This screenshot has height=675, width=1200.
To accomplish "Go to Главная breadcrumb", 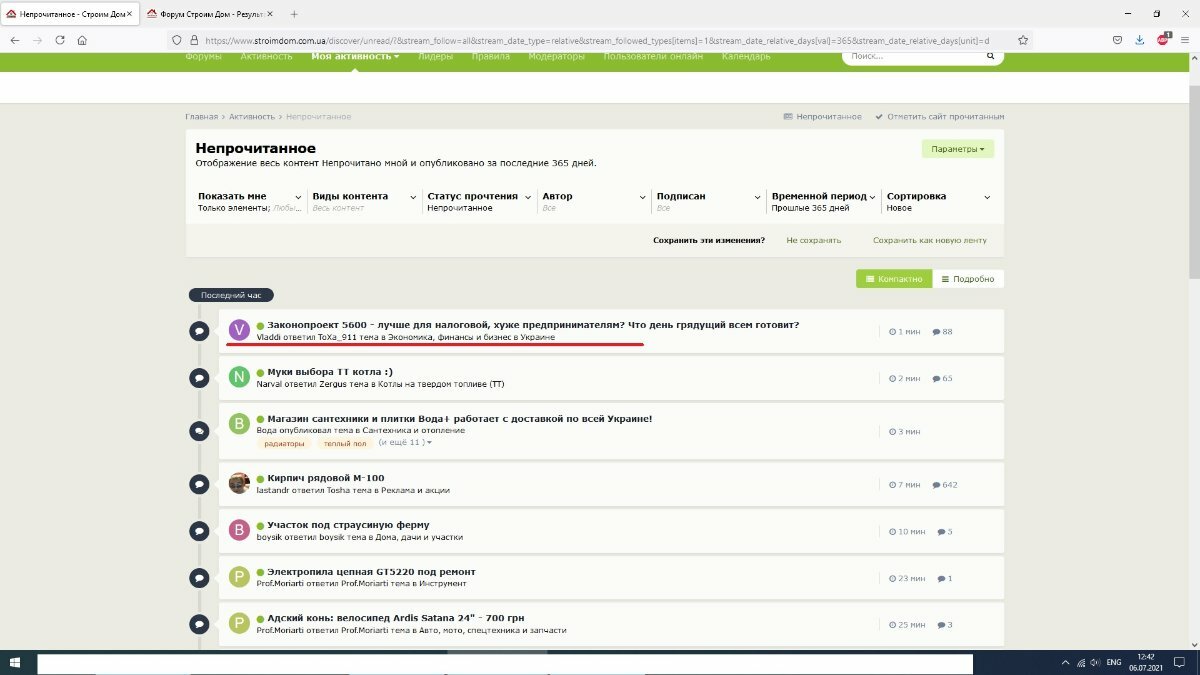I will tap(201, 117).
